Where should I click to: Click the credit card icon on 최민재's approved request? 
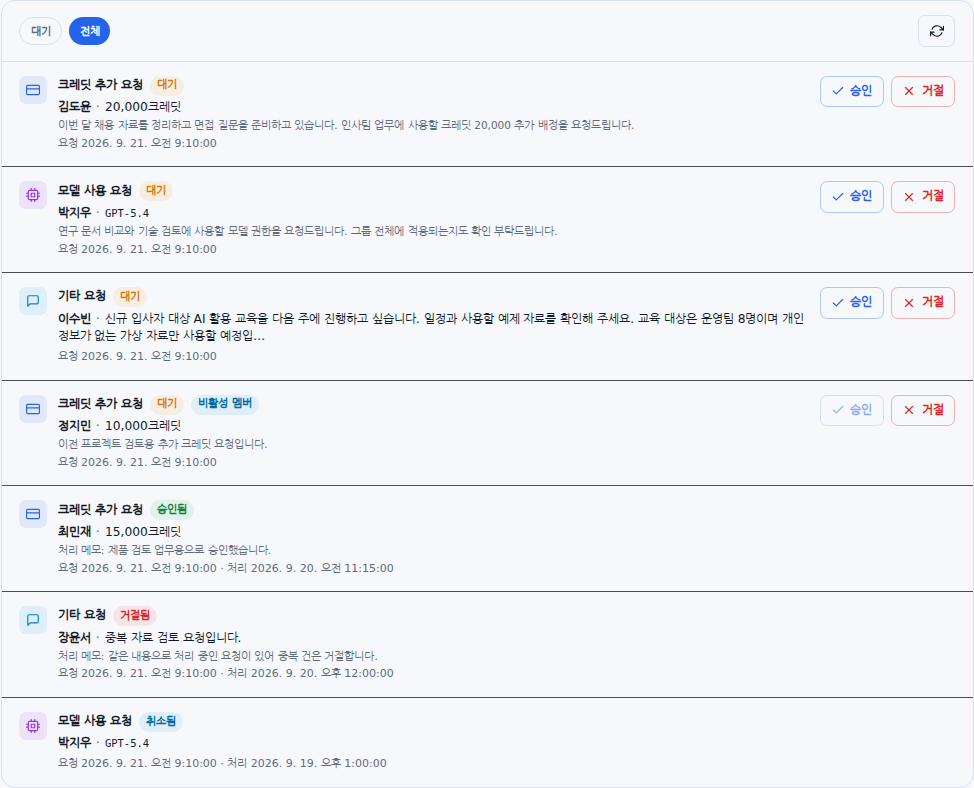pyautogui.click(x=33, y=514)
